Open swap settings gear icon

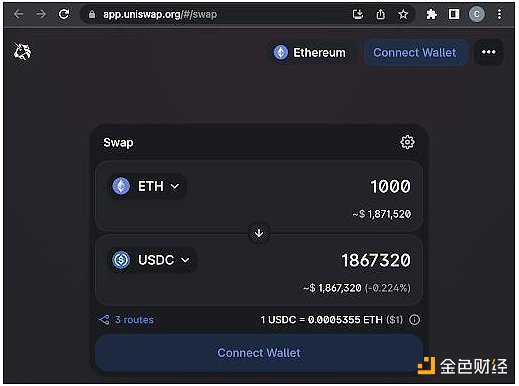coord(407,142)
